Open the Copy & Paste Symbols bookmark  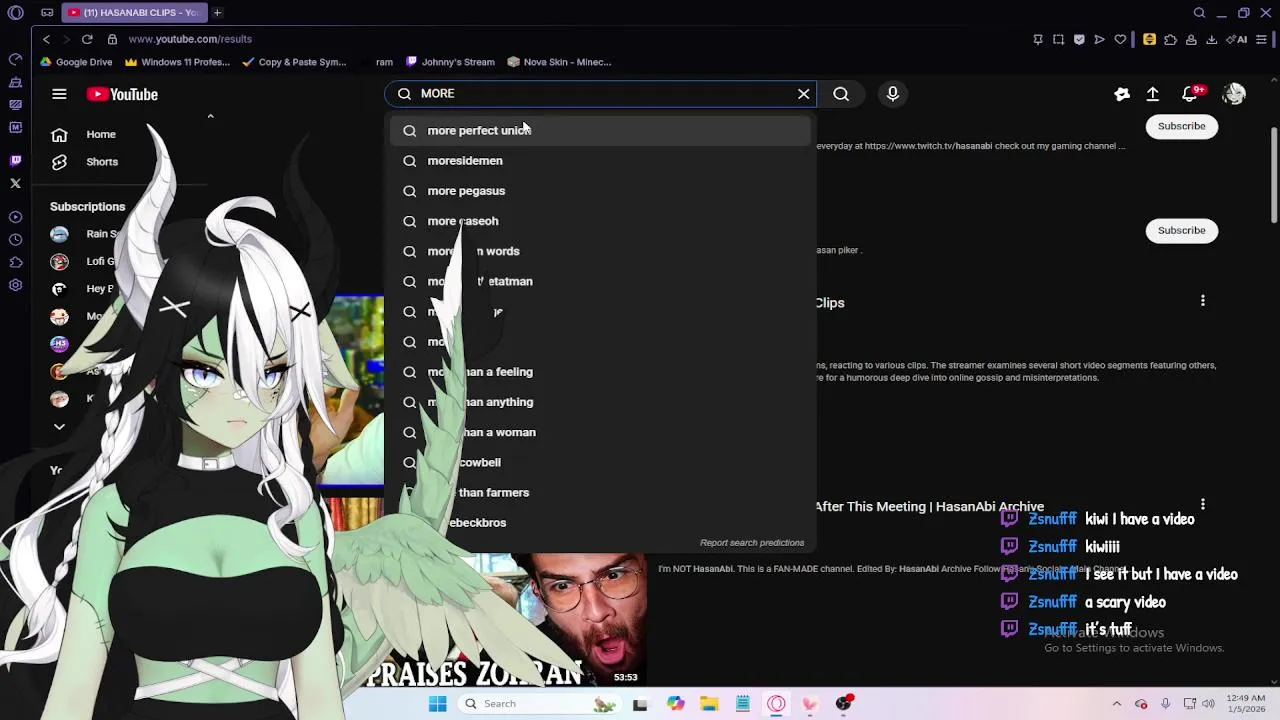click(x=294, y=62)
